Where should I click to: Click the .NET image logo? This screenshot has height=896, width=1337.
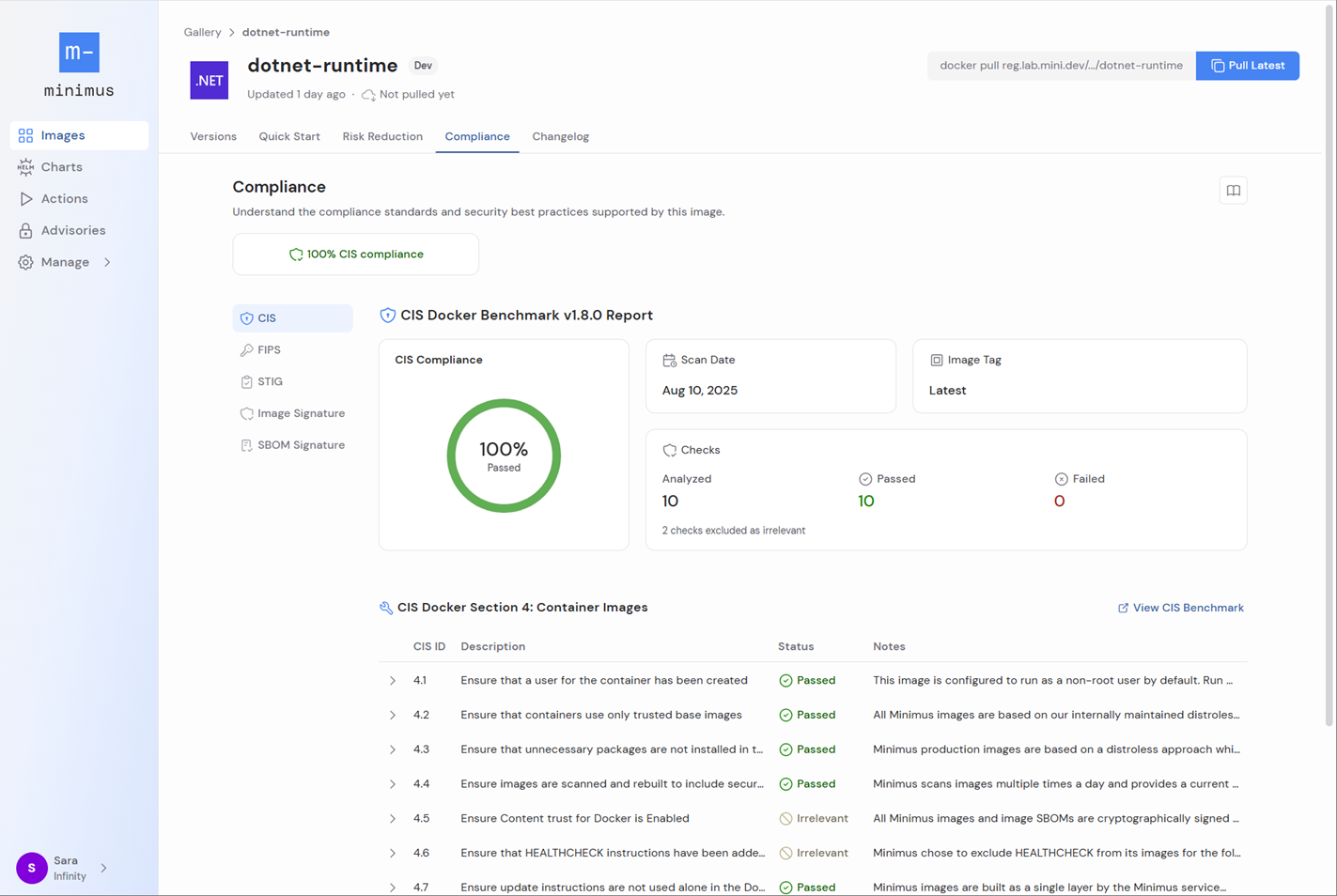click(209, 81)
